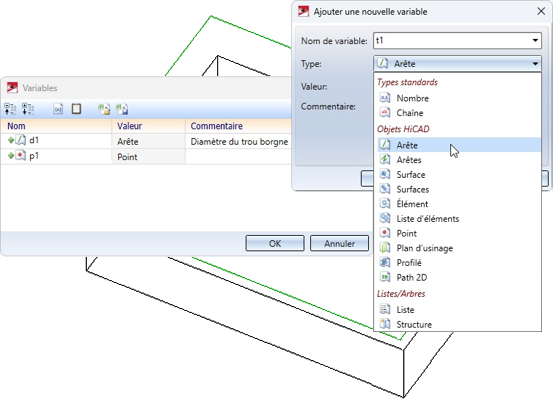Click the expand-all icon in the Variables toolbar
Screen dimensions: 553x400
coord(28,109)
